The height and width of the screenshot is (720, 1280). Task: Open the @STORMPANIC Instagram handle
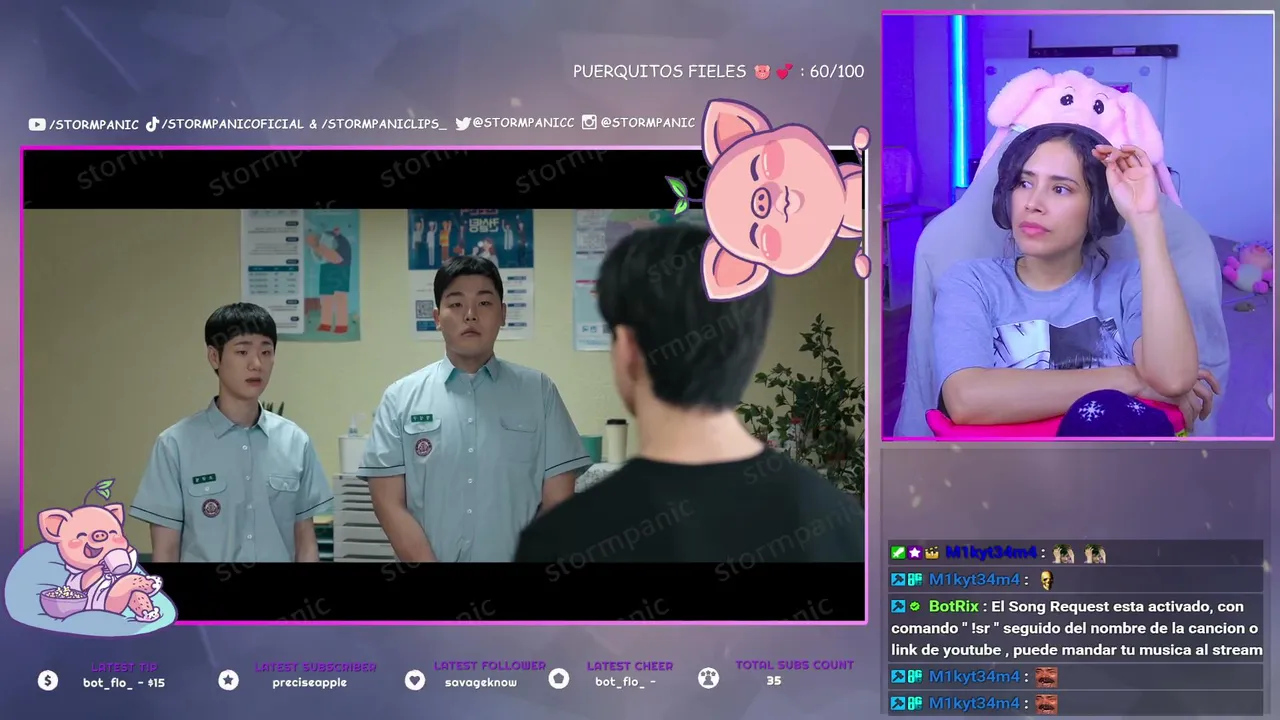pos(648,122)
